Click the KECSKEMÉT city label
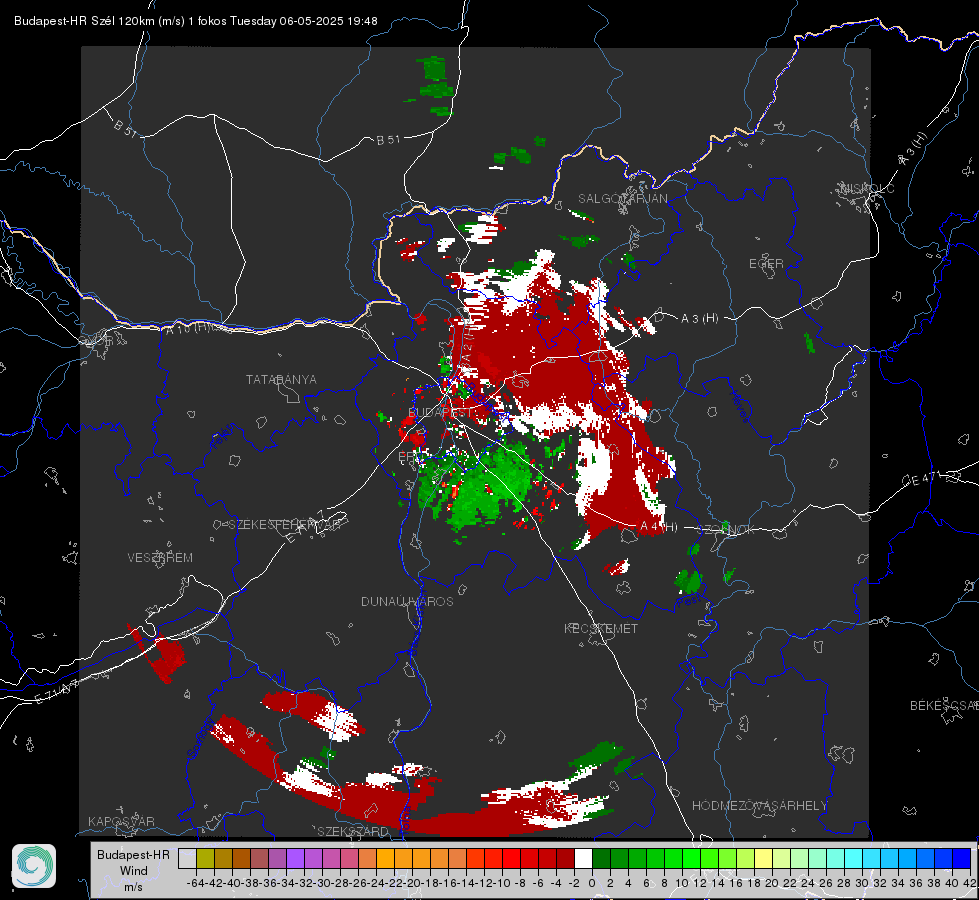Screen dimensions: 979x900 click(601, 629)
